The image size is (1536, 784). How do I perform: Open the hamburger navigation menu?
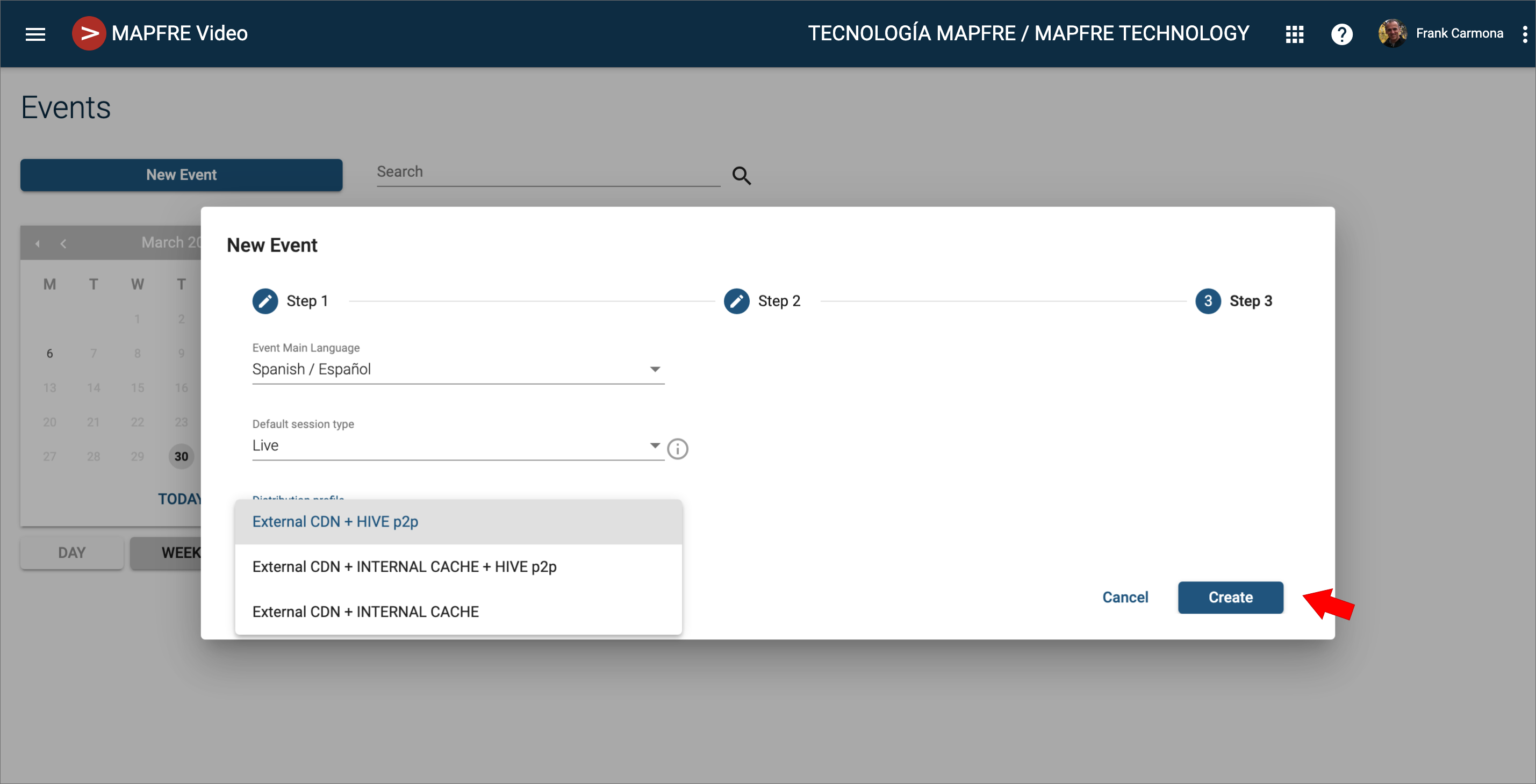(x=35, y=34)
